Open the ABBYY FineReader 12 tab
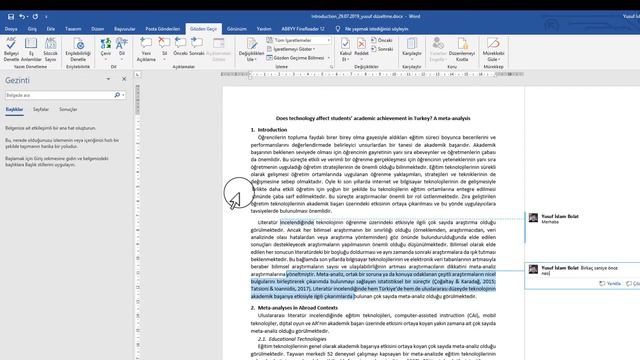This screenshot has height=360, width=640. coord(303,29)
